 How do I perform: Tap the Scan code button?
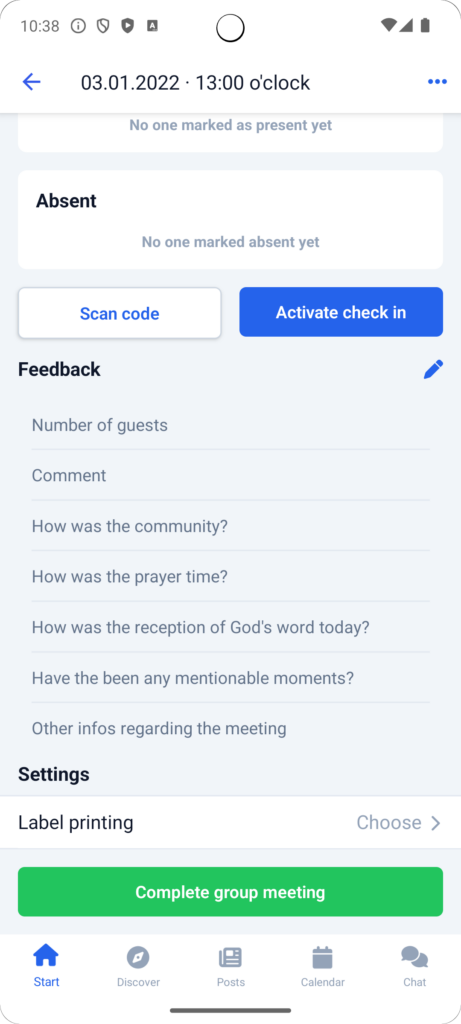point(119,313)
